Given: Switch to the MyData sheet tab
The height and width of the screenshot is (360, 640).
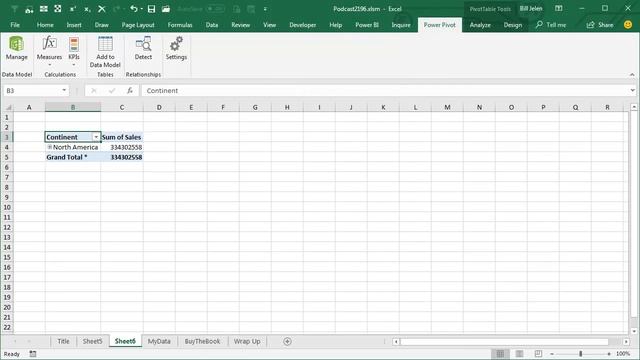Looking at the screenshot, I should (x=159, y=341).
